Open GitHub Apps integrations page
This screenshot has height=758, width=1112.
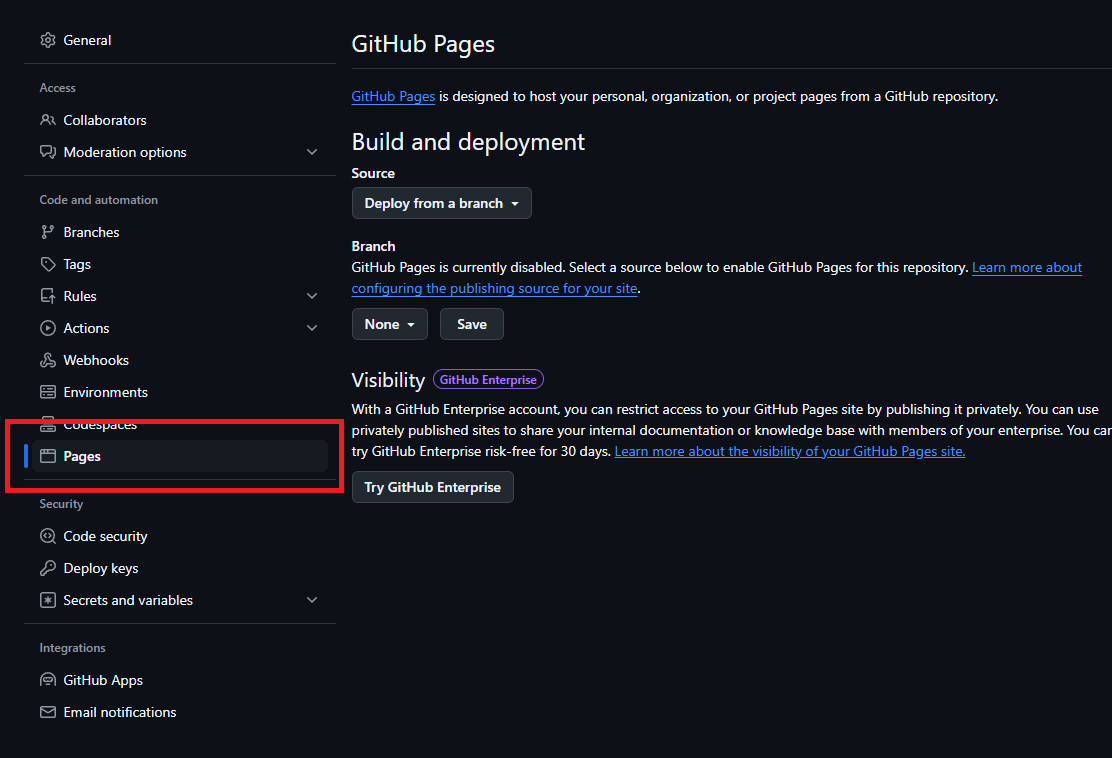(x=180, y=680)
